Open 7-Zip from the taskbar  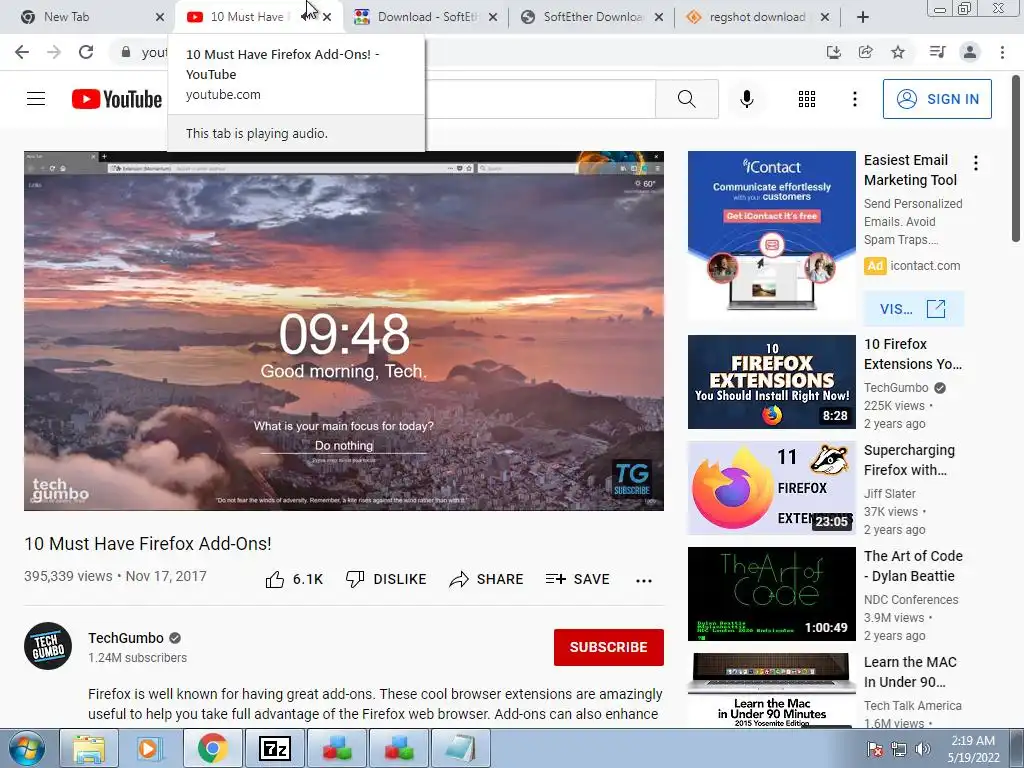tap(274, 748)
